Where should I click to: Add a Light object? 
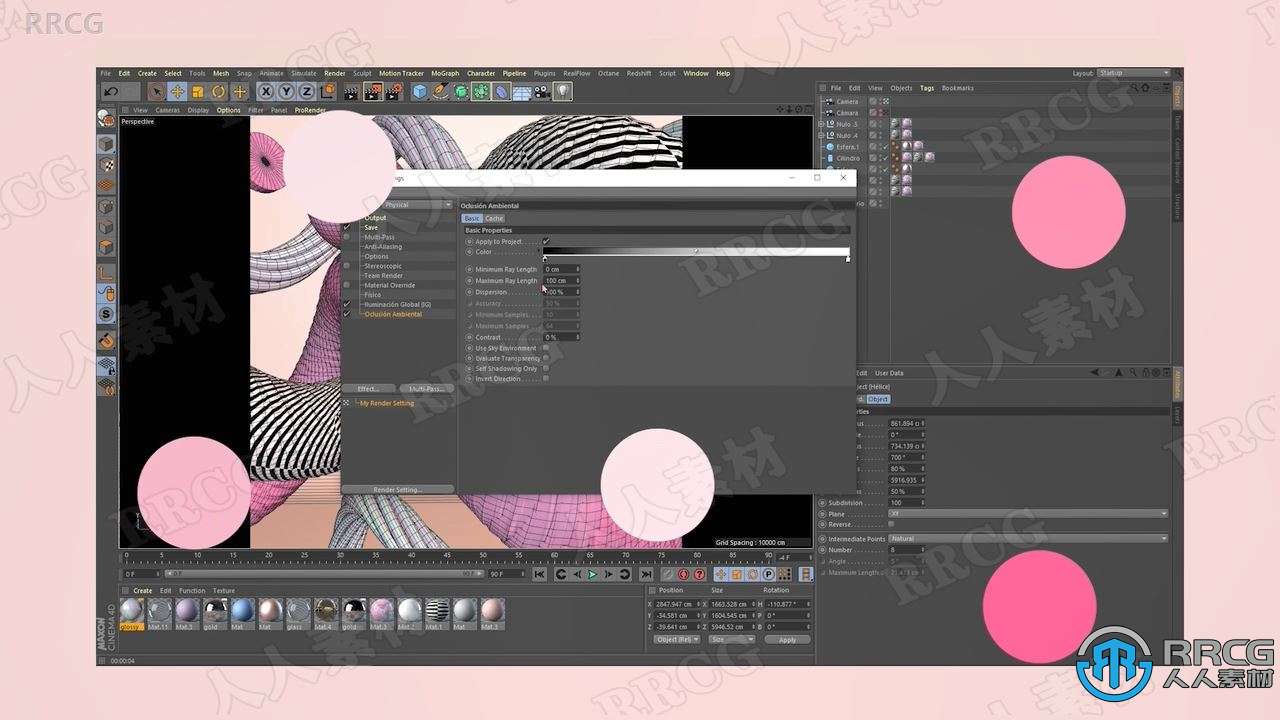pyautogui.click(x=563, y=92)
